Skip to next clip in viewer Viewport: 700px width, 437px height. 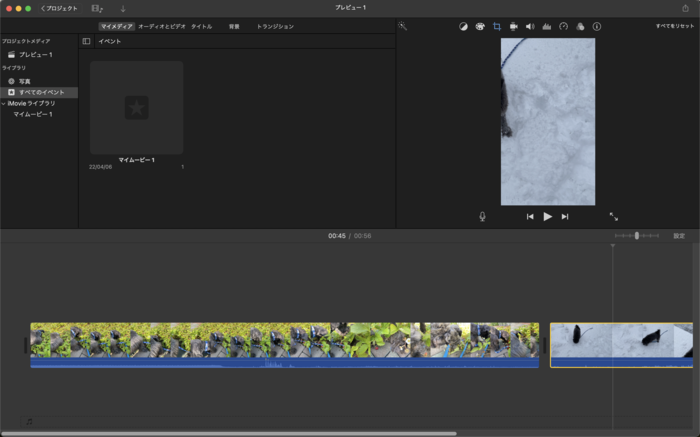pyautogui.click(x=565, y=216)
